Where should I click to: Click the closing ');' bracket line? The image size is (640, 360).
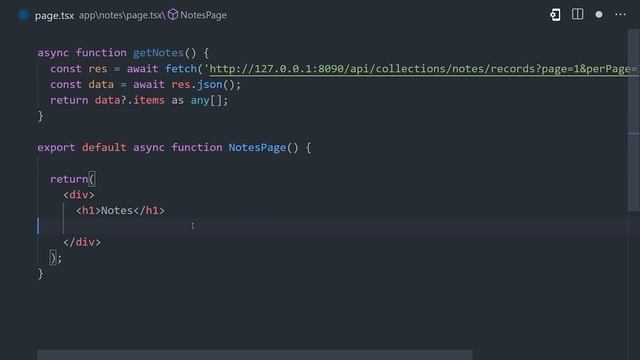tap(56, 258)
